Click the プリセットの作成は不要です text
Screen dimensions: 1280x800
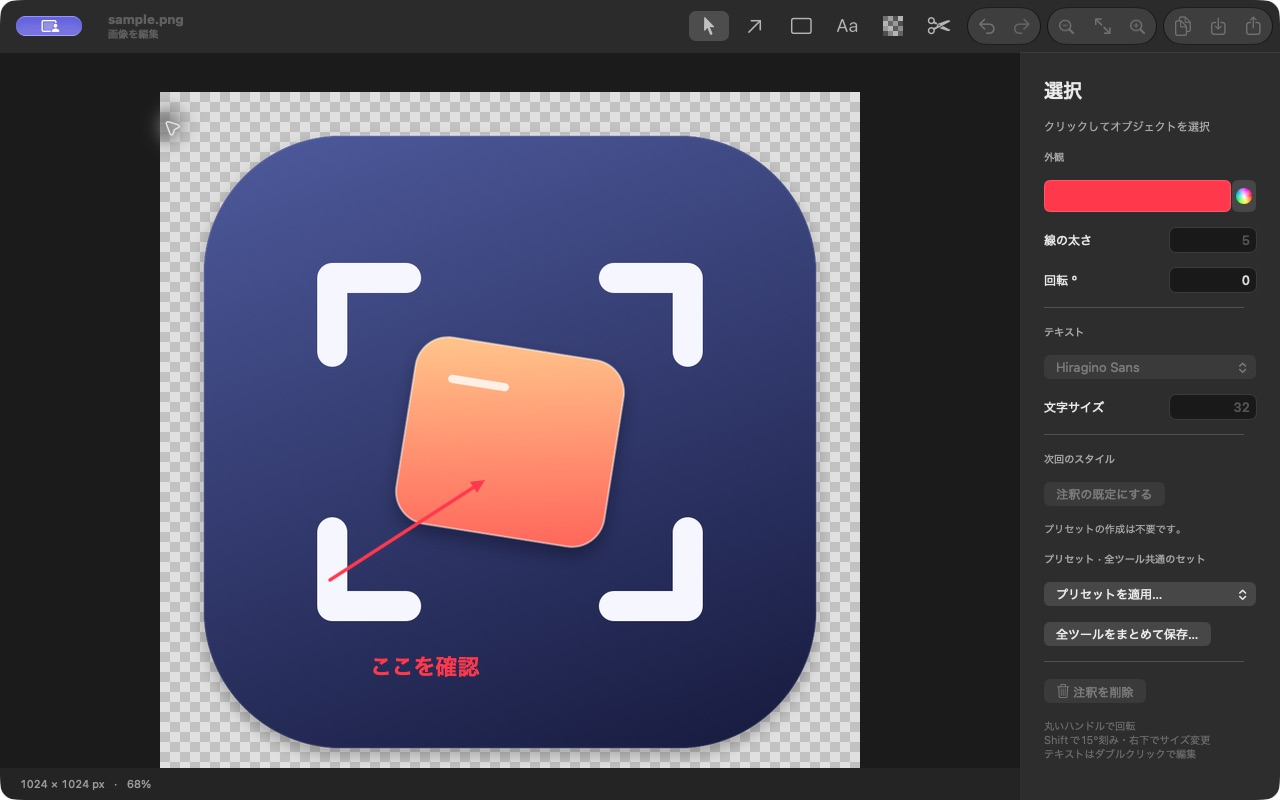click(1113, 529)
